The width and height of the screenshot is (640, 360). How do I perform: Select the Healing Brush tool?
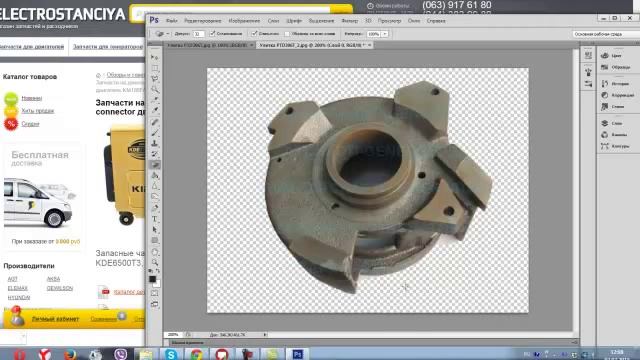[155, 122]
